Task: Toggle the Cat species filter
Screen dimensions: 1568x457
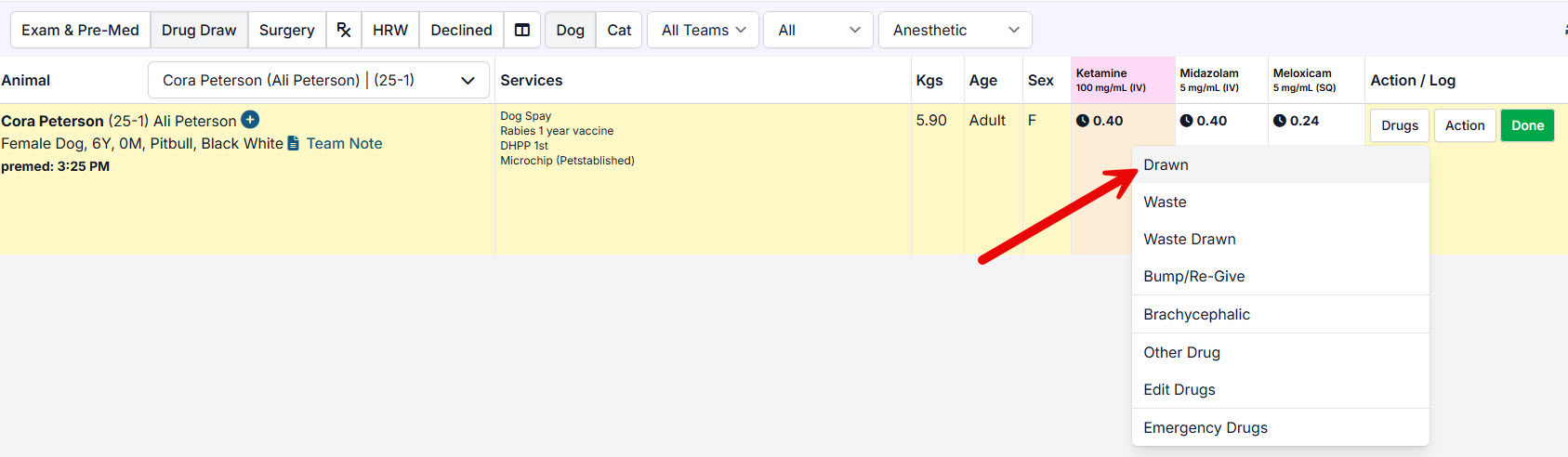Action: pyautogui.click(x=619, y=30)
